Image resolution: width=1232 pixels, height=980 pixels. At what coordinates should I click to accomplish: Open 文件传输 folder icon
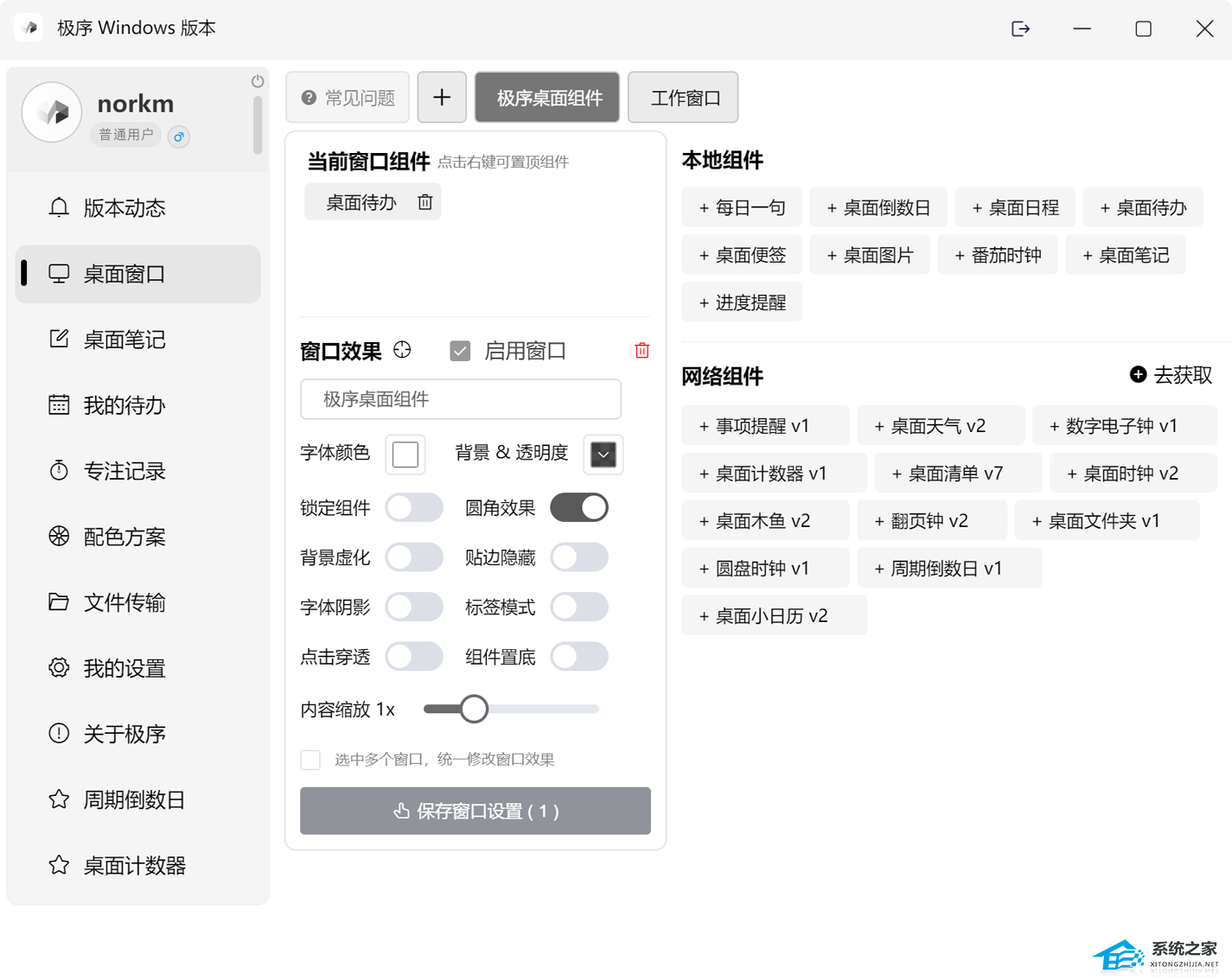59,601
